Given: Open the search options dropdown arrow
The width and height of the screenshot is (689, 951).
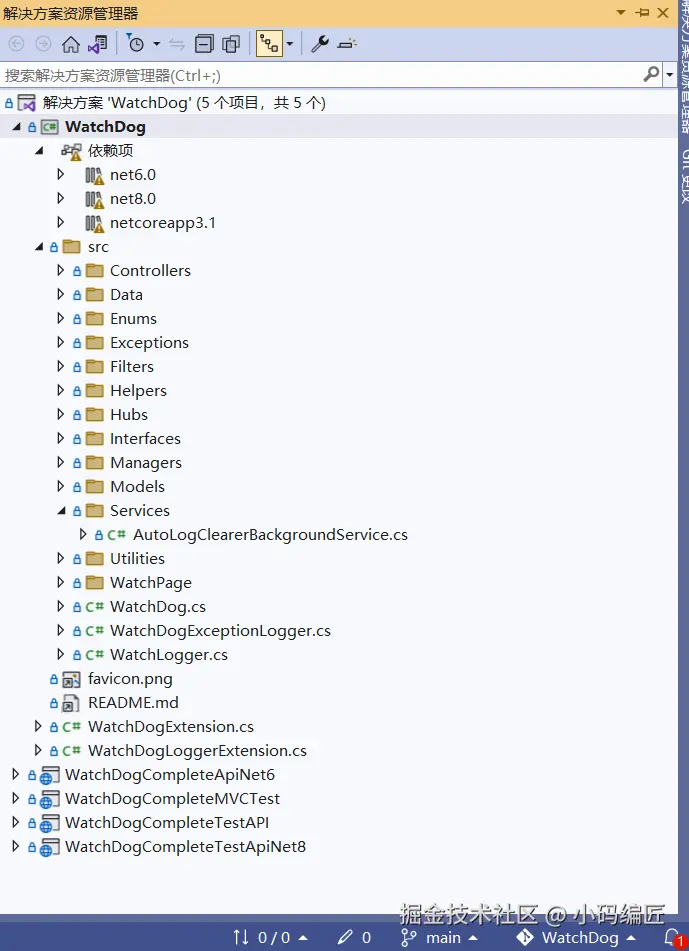Looking at the screenshot, I should tap(670, 75).
